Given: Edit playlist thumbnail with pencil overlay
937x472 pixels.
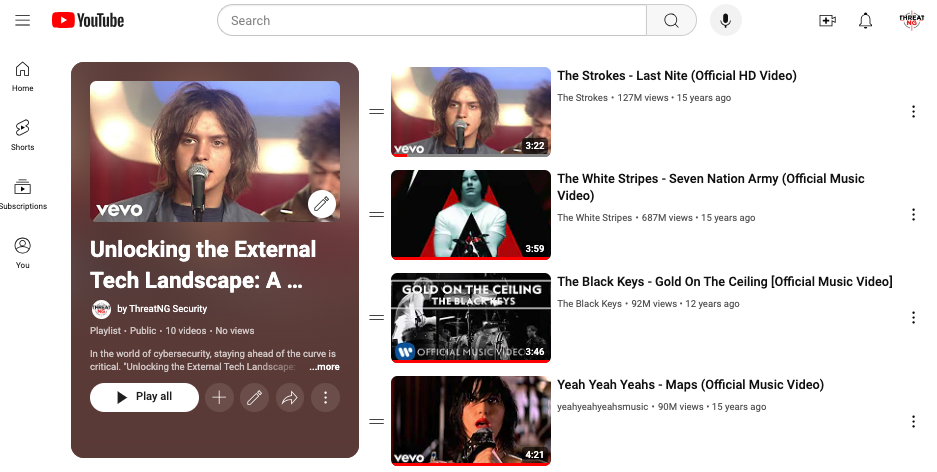Looking at the screenshot, I should point(321,204).
